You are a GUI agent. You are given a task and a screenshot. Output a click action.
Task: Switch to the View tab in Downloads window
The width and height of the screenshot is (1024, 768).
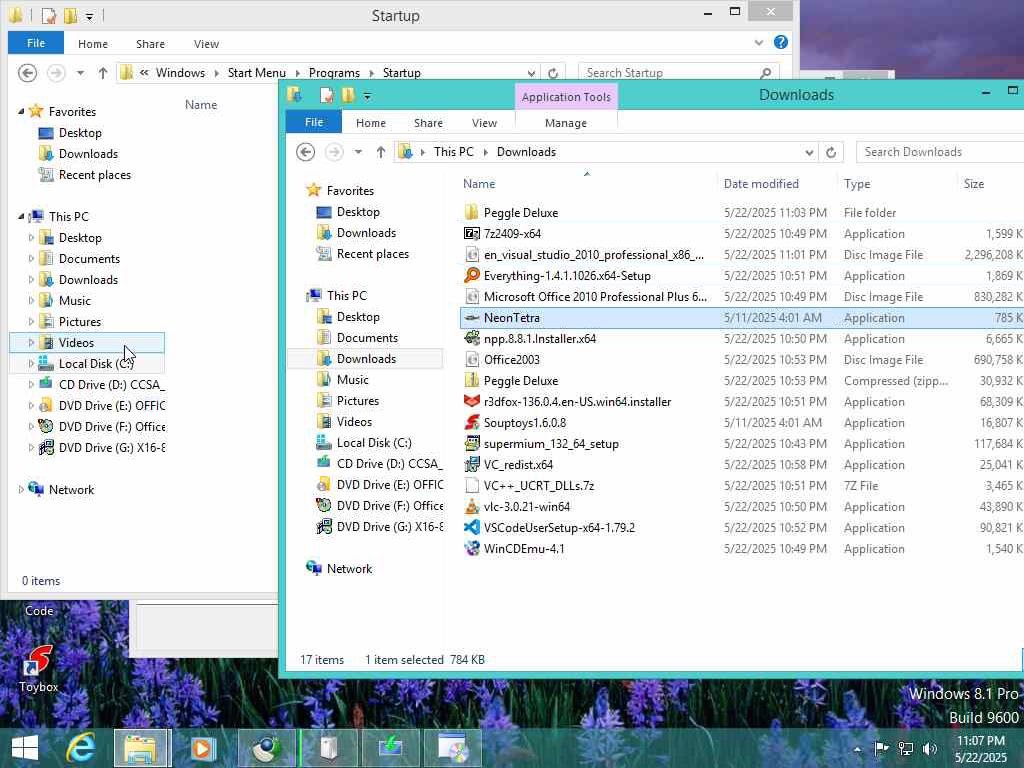(485, 123)
